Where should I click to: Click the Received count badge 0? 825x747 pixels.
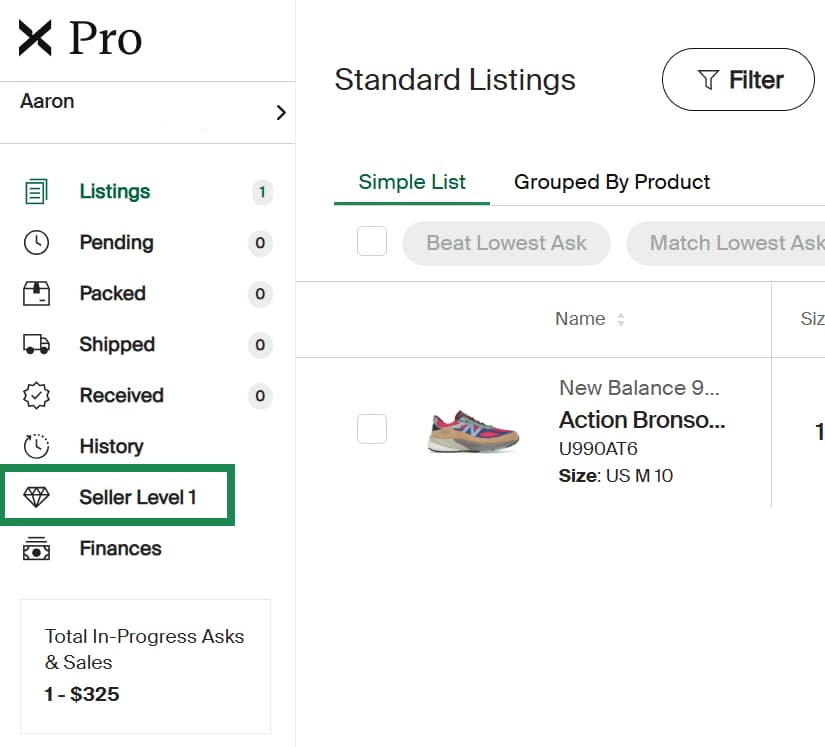coord(260,396)
